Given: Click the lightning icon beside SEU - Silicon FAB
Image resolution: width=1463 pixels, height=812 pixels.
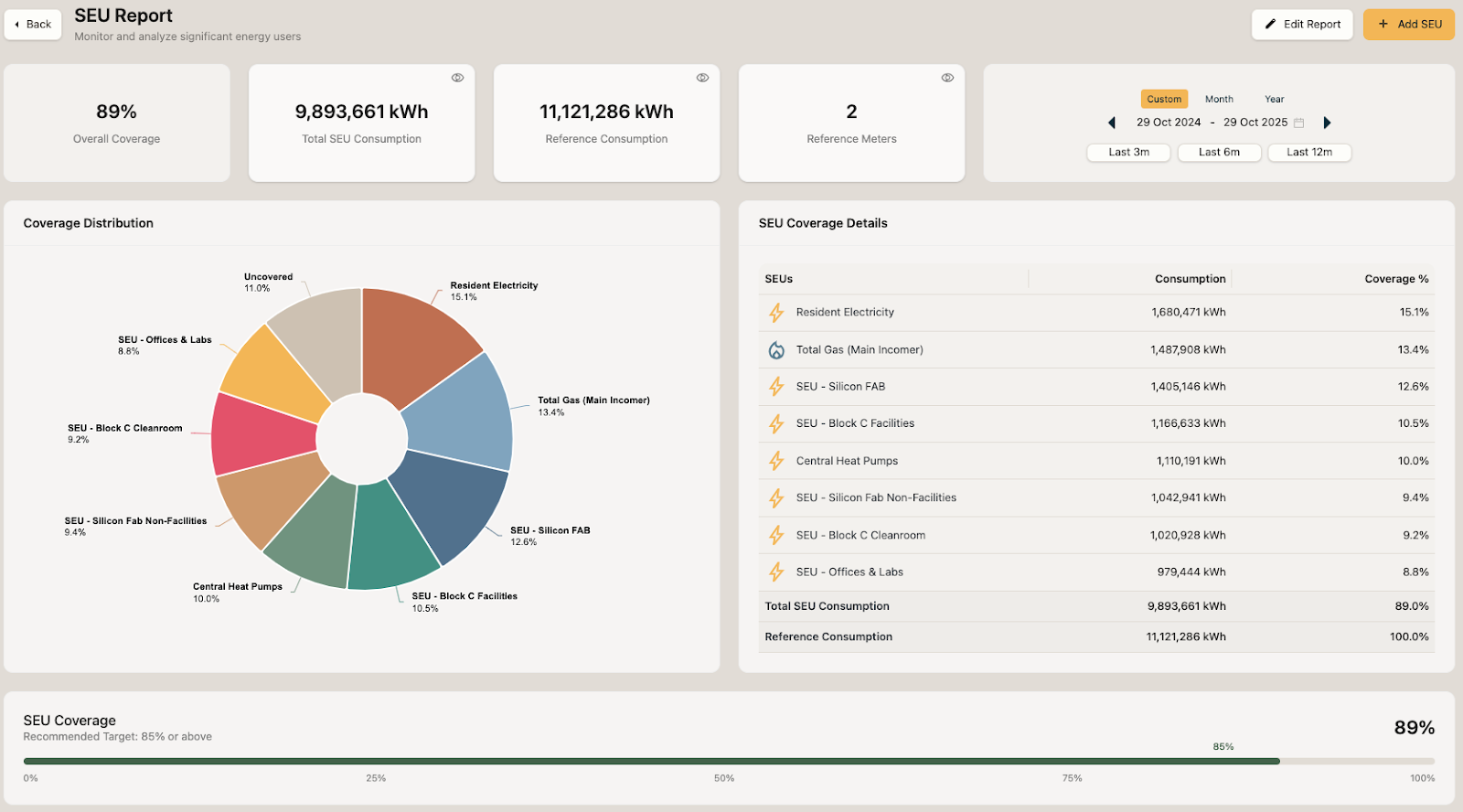Looking at the screenshot, I should (x=776, y=387).
